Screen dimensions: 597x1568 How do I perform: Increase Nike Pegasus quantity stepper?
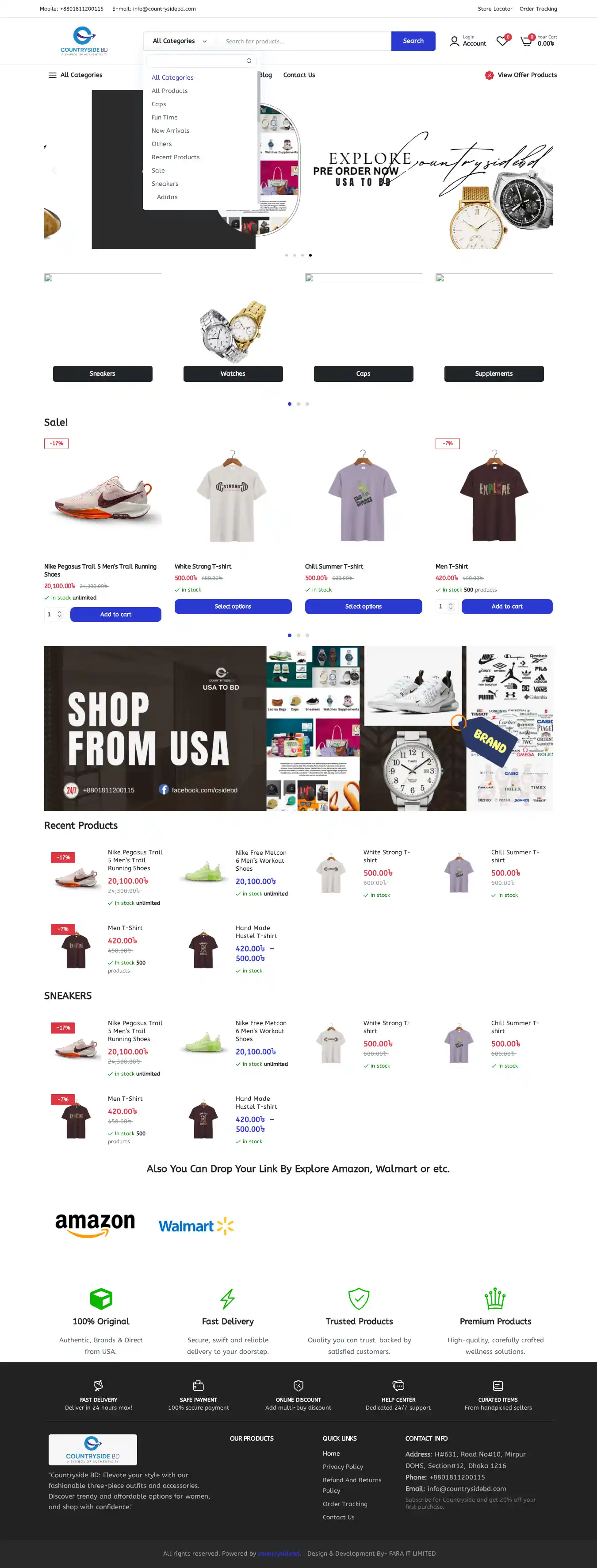[x=60, y=612]
